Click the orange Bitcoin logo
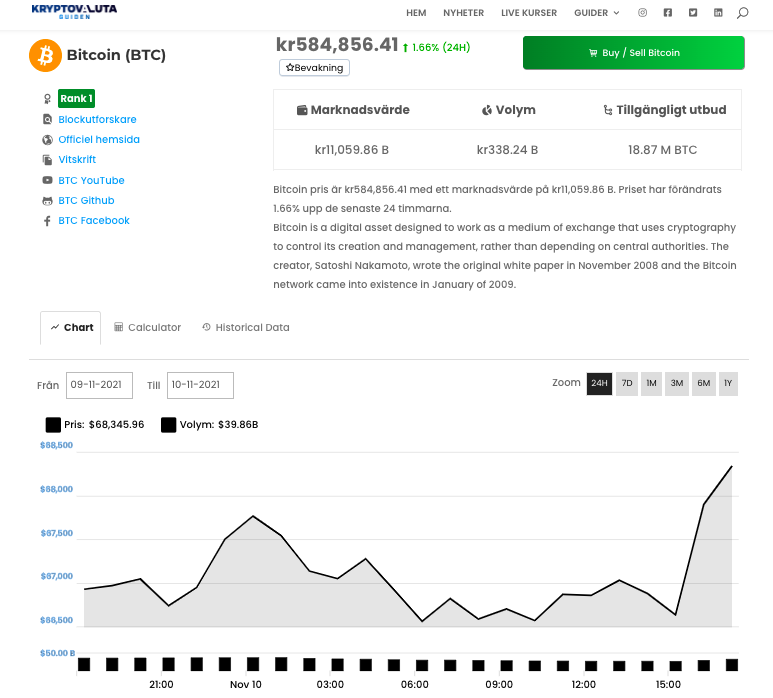 coord(45,55)
